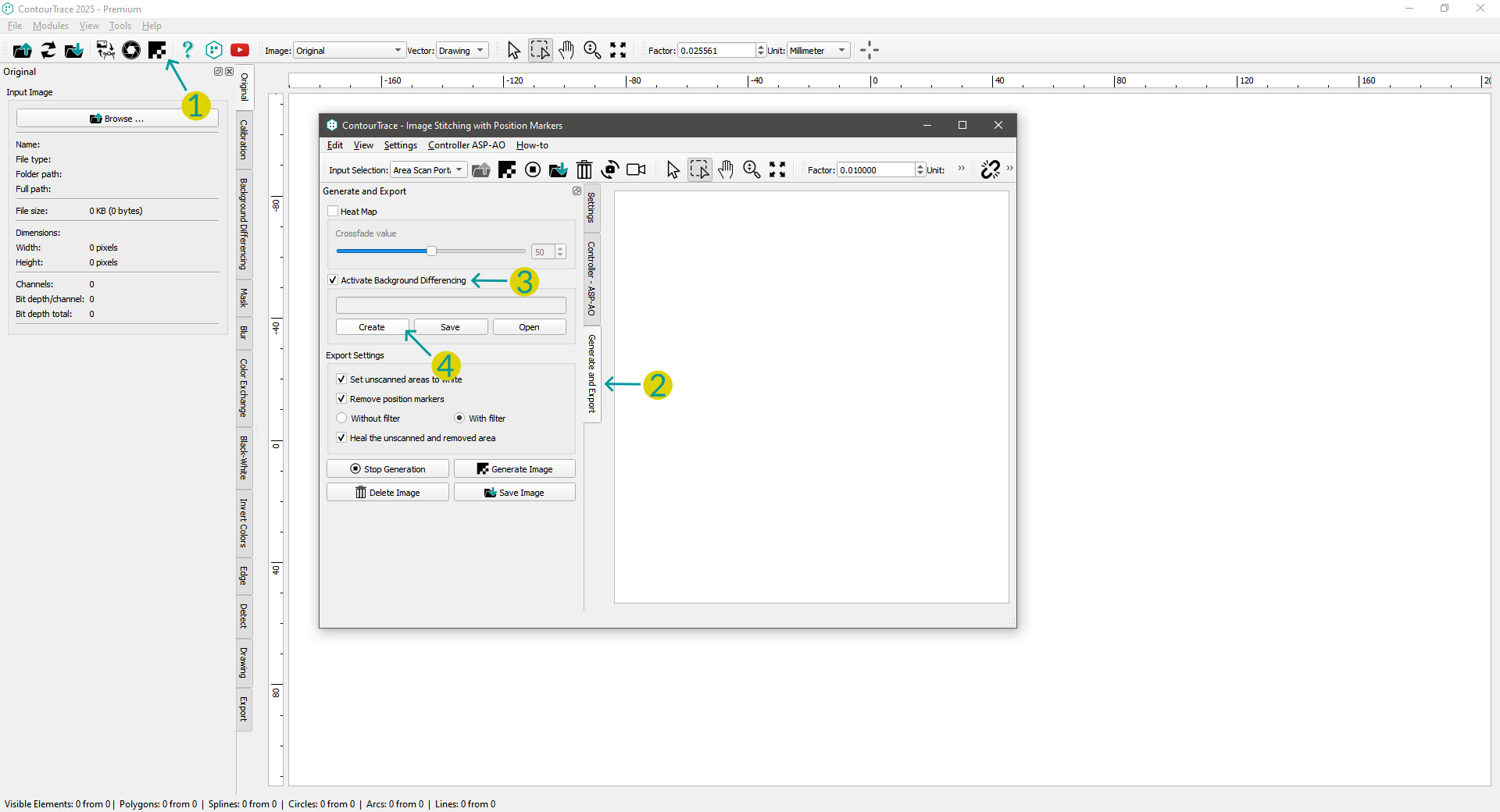The height and width of the screenshot is (812, 1500).
Task: Open the Image dropdown showing Original
Action: tap(349, 51)
